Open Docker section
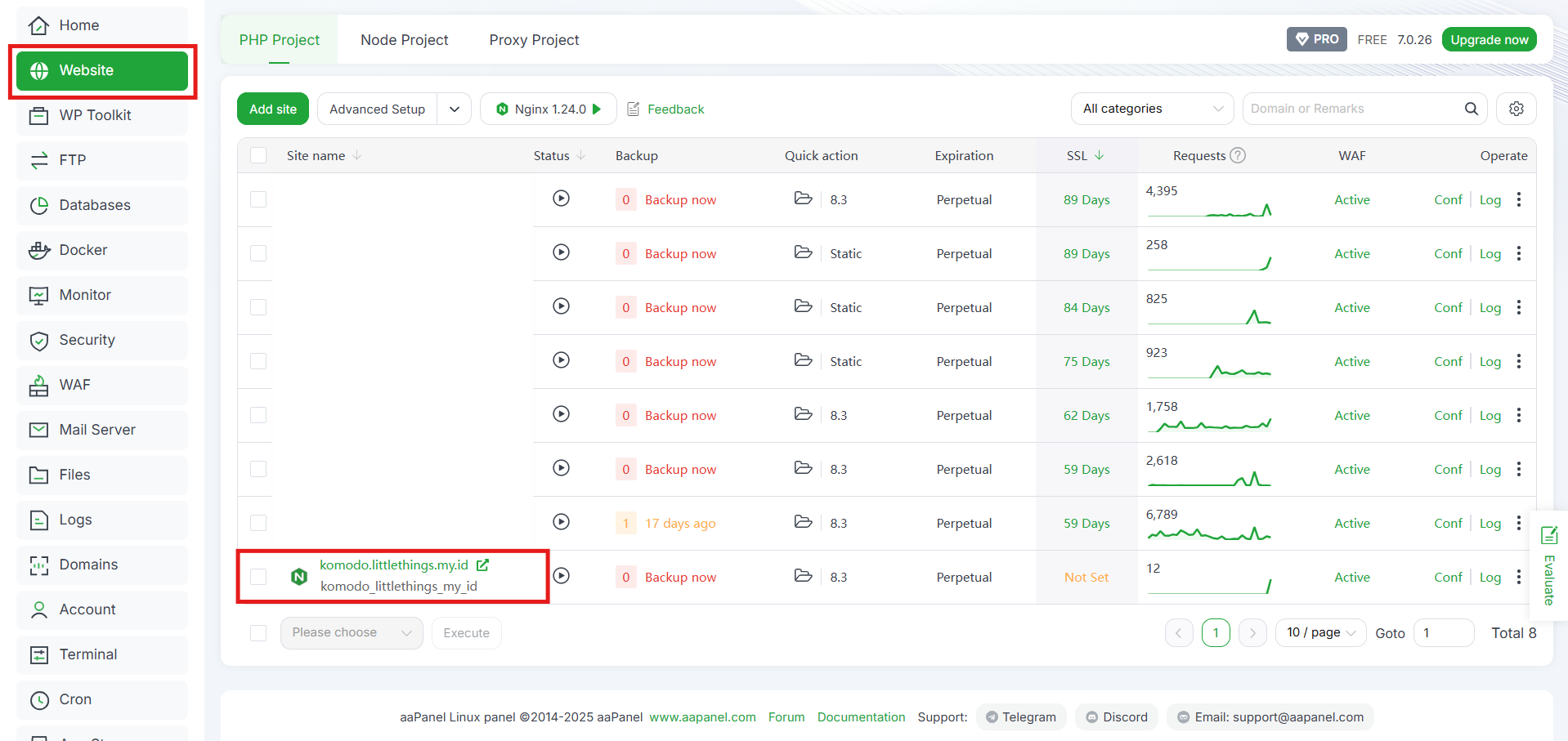Screen dimensions: 1568x741 click(102, 250)
